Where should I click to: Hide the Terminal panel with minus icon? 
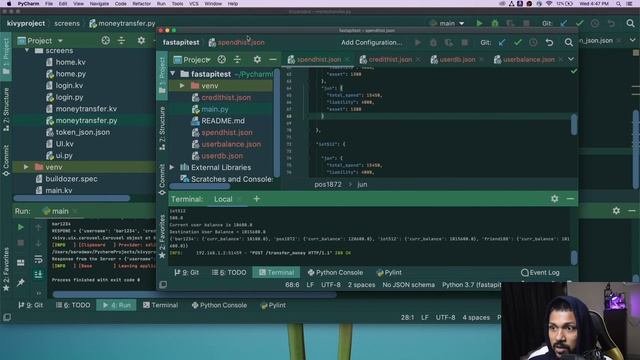[570, 199]
